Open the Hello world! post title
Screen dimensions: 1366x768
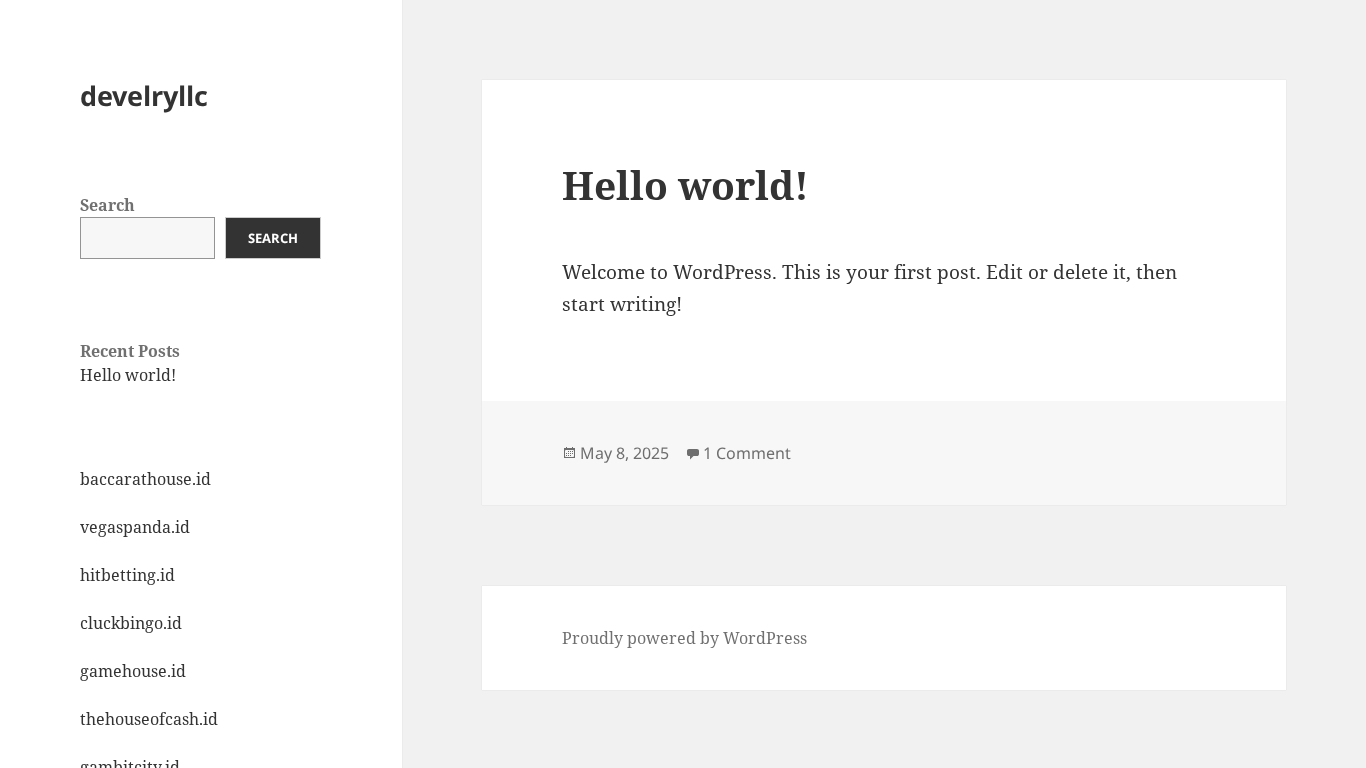684,186
